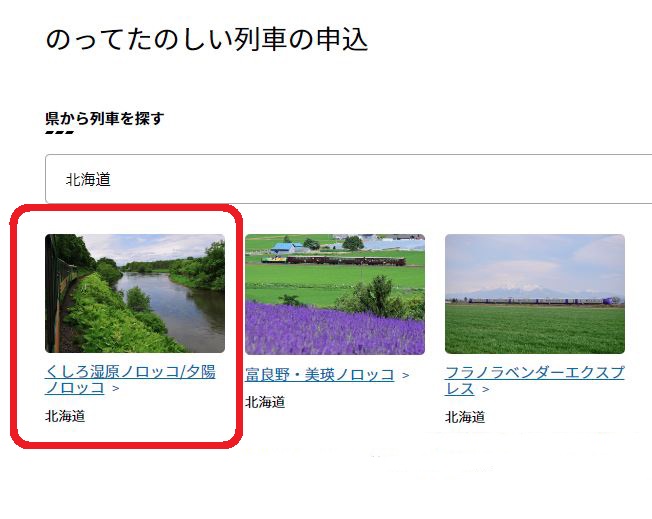Click the chevron beside 富良野・美瑛ノロッコ
The height and width of the screenshot is (519, 652).
point(405,376)
